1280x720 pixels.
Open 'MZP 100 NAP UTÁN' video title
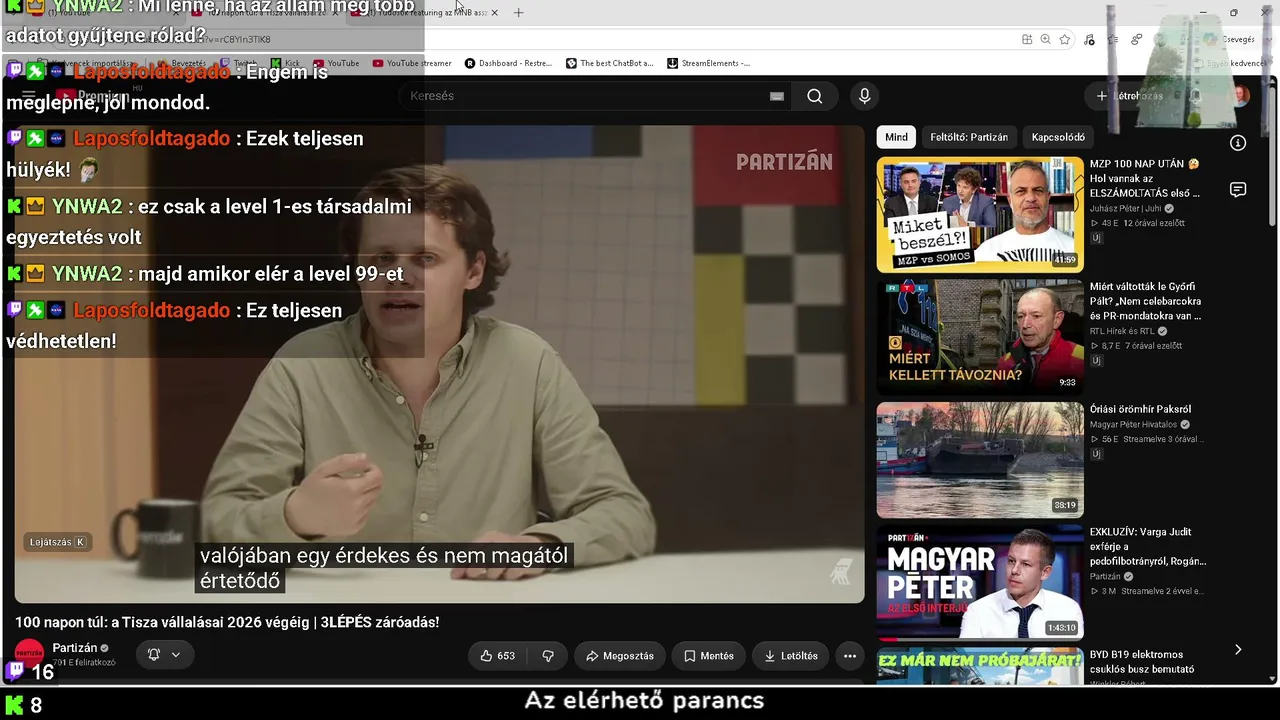point(1145,178)
